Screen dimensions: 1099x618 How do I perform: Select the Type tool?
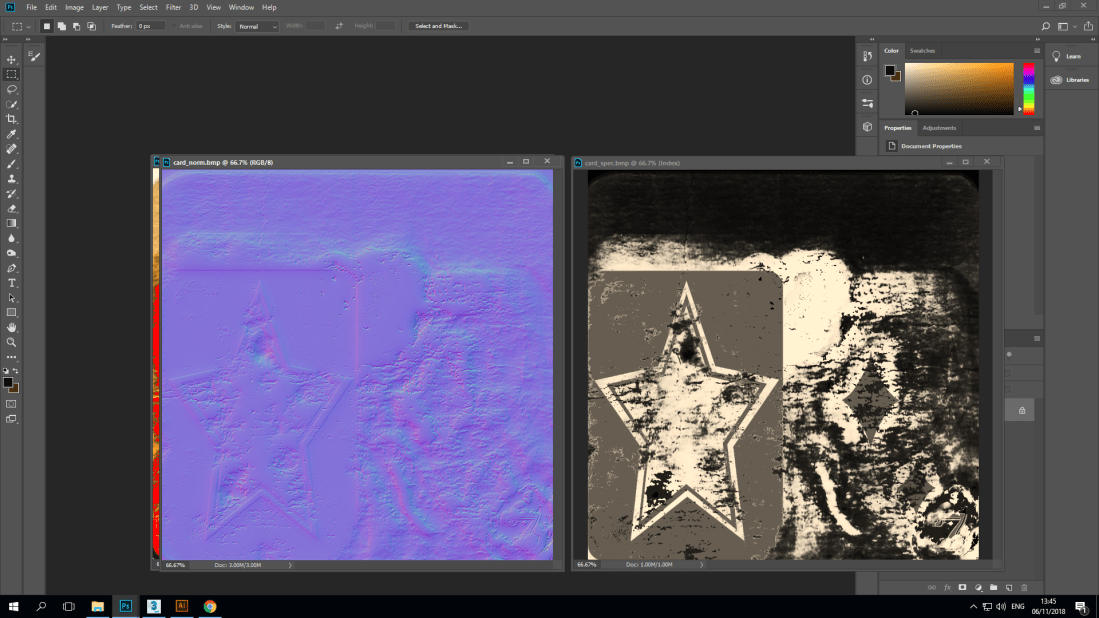(12, 283)
